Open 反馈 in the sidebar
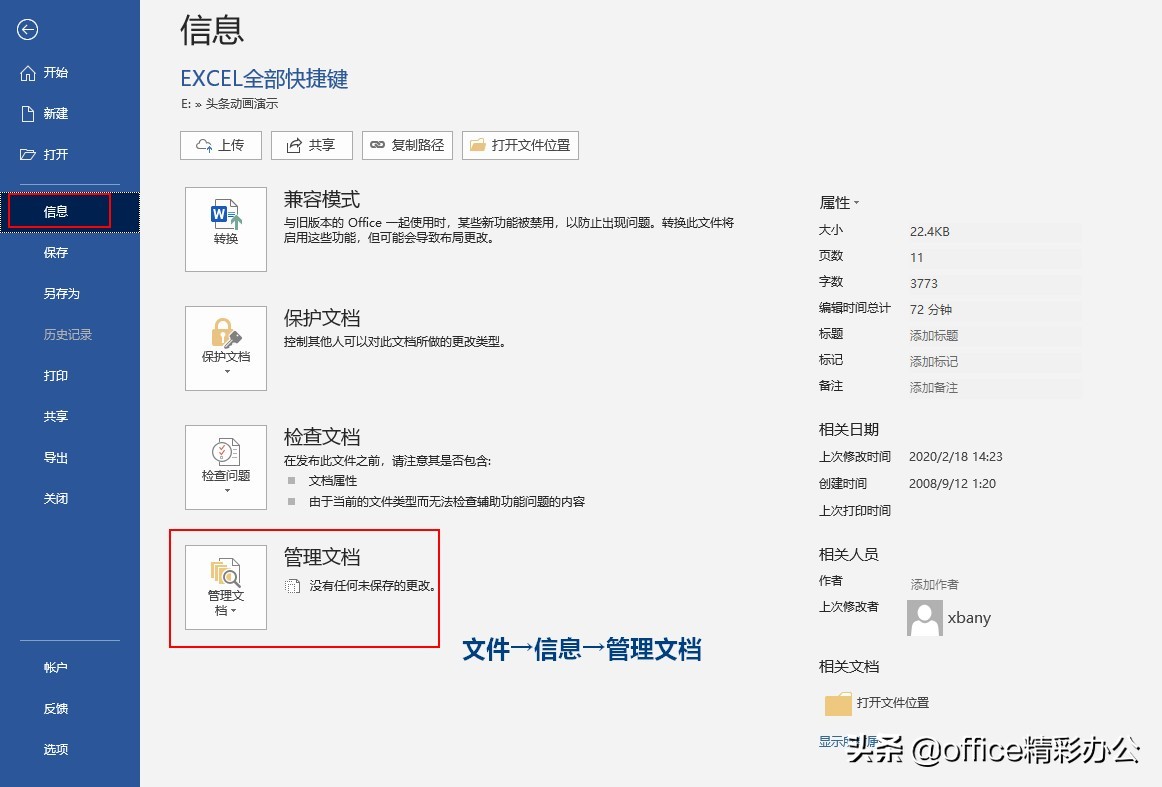1162x787 pixels. tap(70, 708)
